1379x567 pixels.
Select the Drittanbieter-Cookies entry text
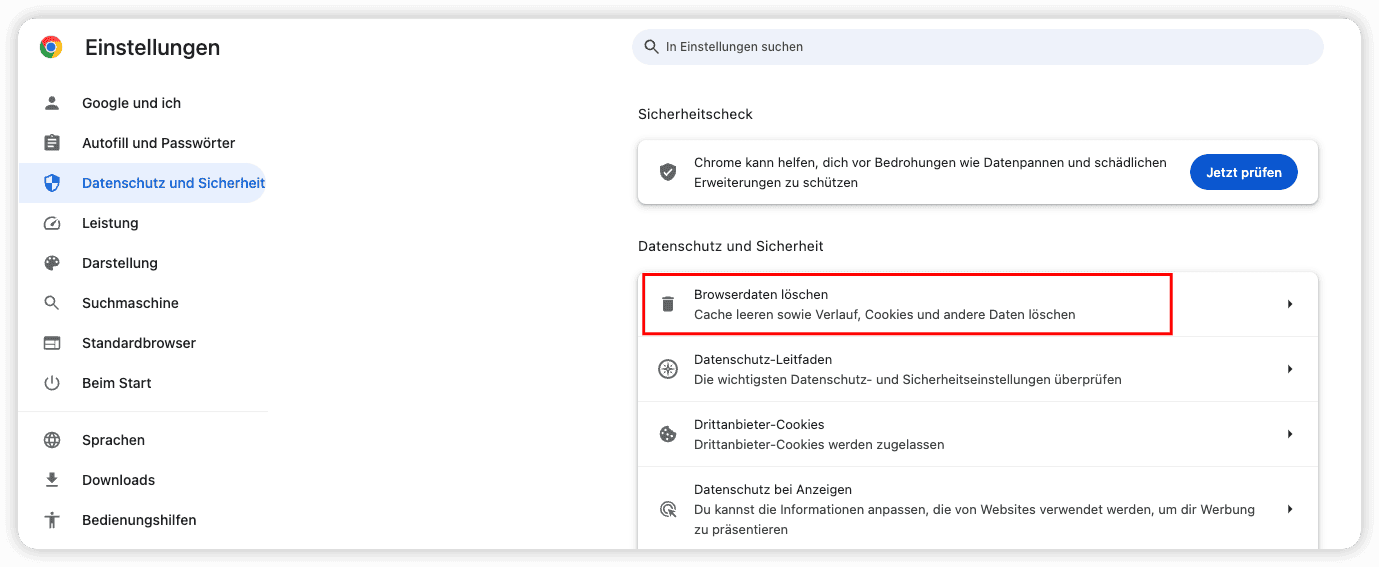pyautogui.click(x=759, y=424)
